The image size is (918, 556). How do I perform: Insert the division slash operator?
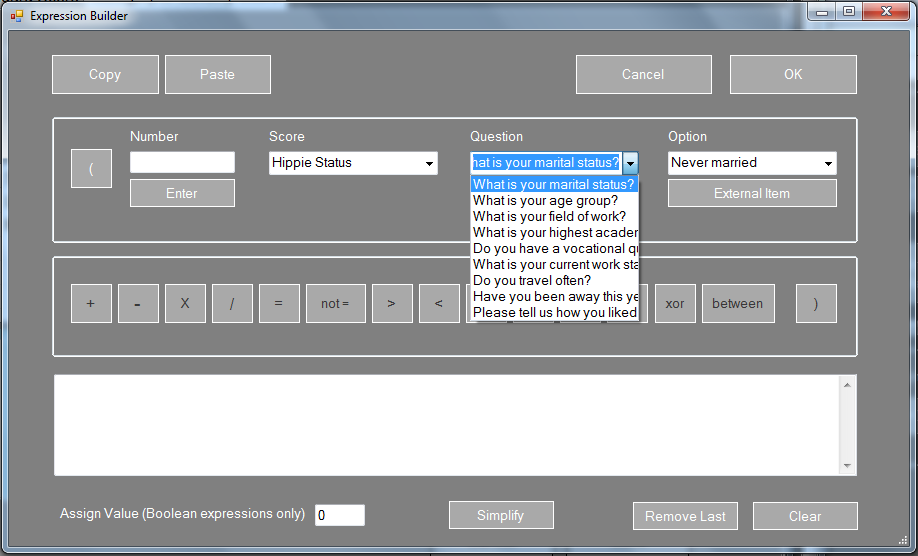click(232, 304)
